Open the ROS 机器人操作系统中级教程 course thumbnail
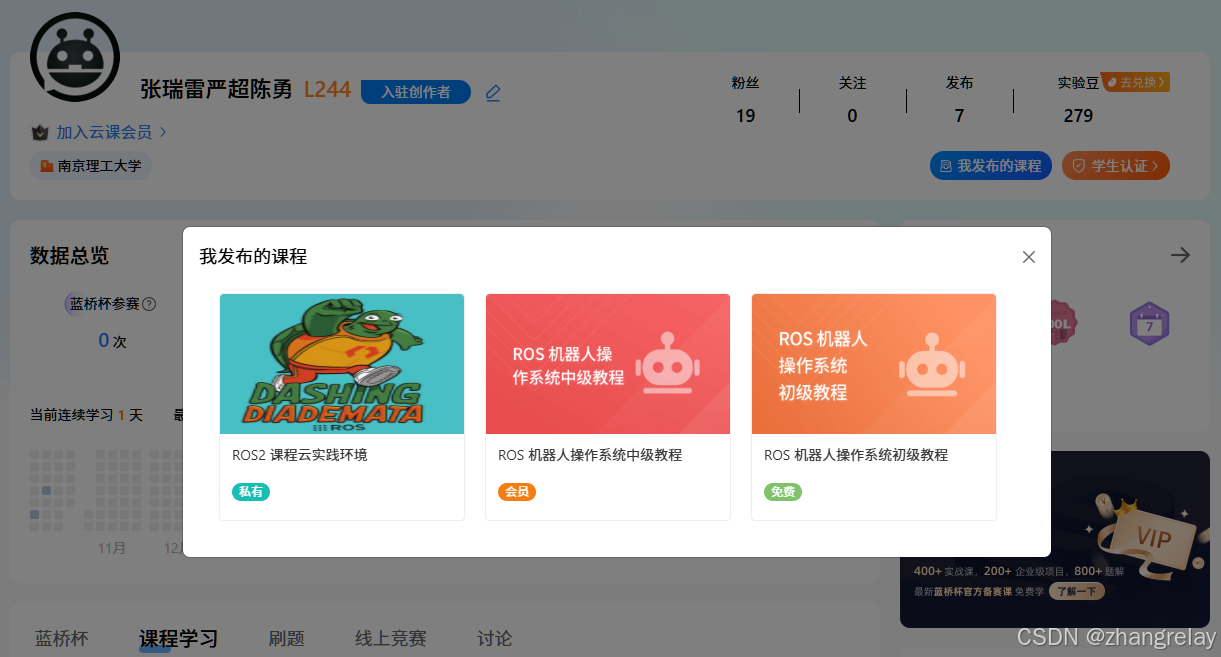The width and height of the screenshot is (1221, 657). tap(608, 364)
